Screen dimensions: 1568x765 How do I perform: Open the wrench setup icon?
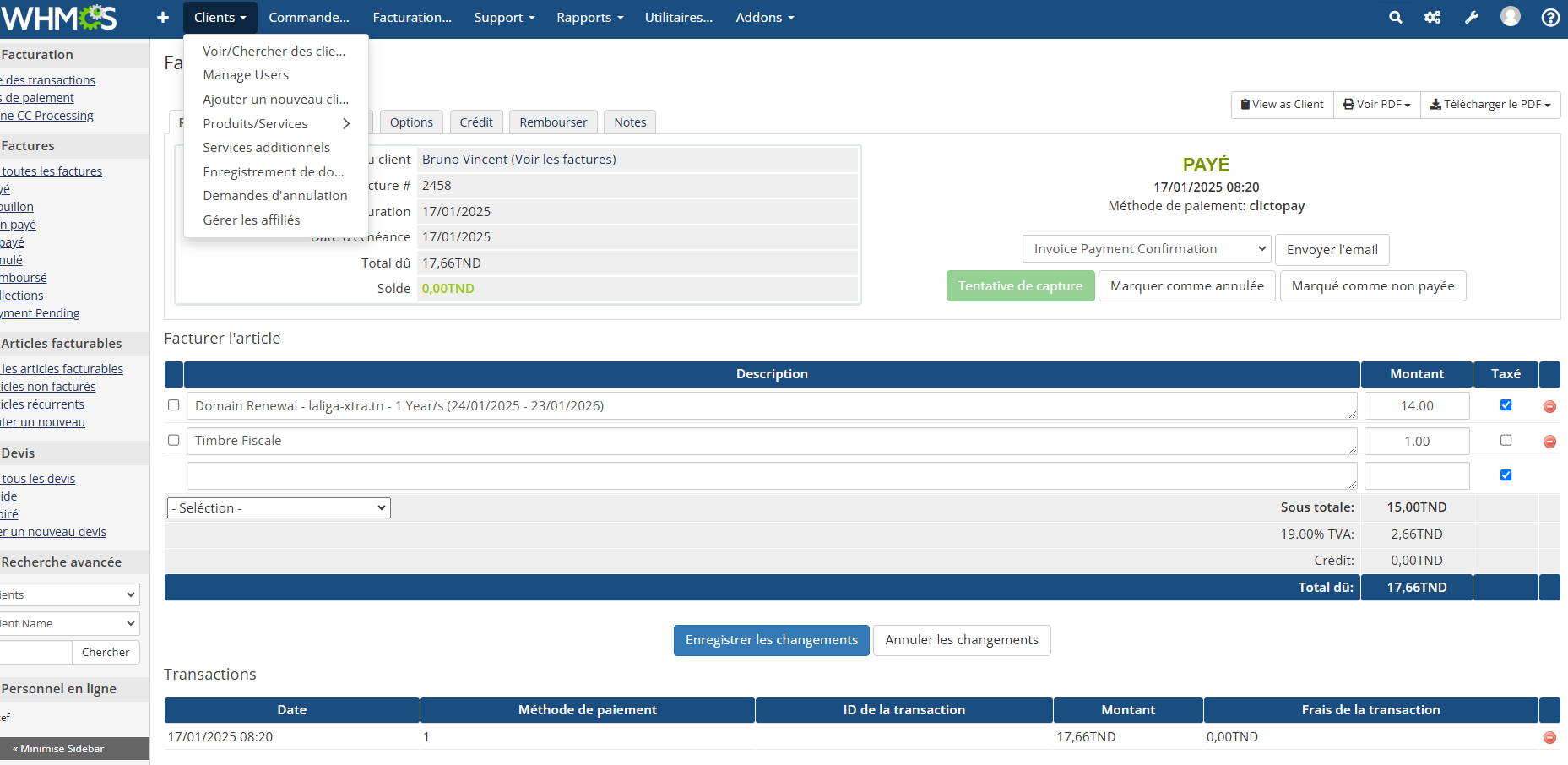tap(1471, 18)
